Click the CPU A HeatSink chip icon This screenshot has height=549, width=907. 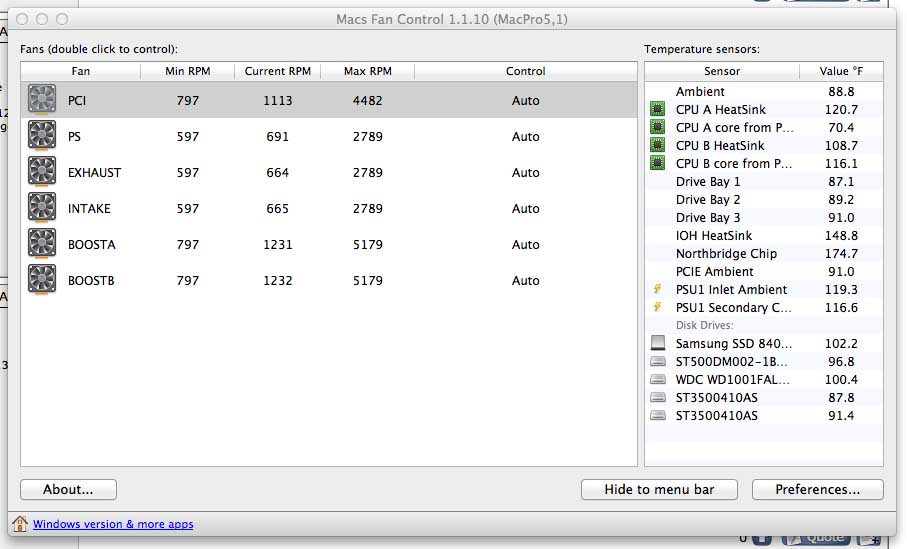click(657, 109)
